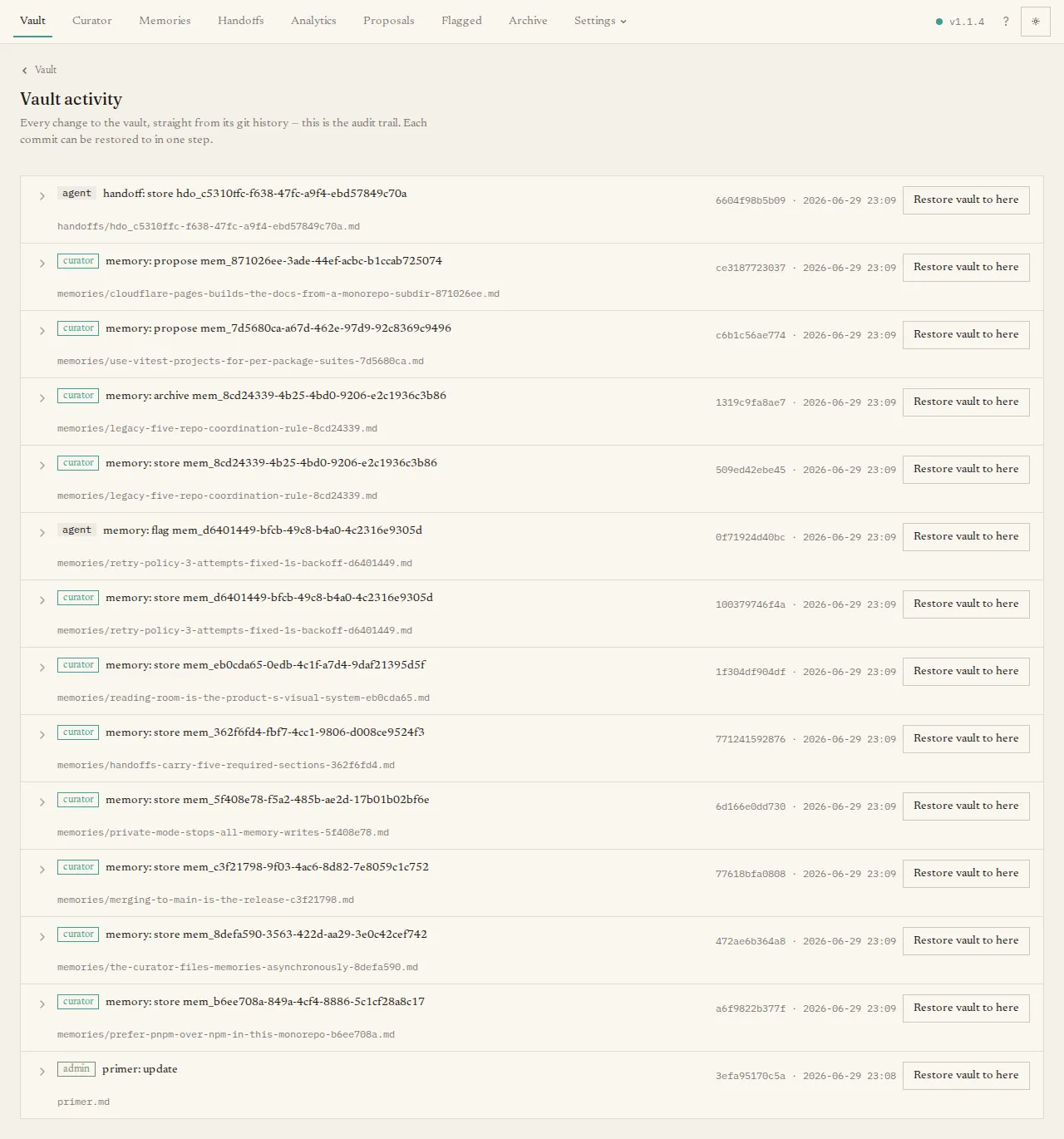1064x1139 pixels.
Task: Restore vault to commit 1319c9fa8ae7
Action: tap(966, 402)
